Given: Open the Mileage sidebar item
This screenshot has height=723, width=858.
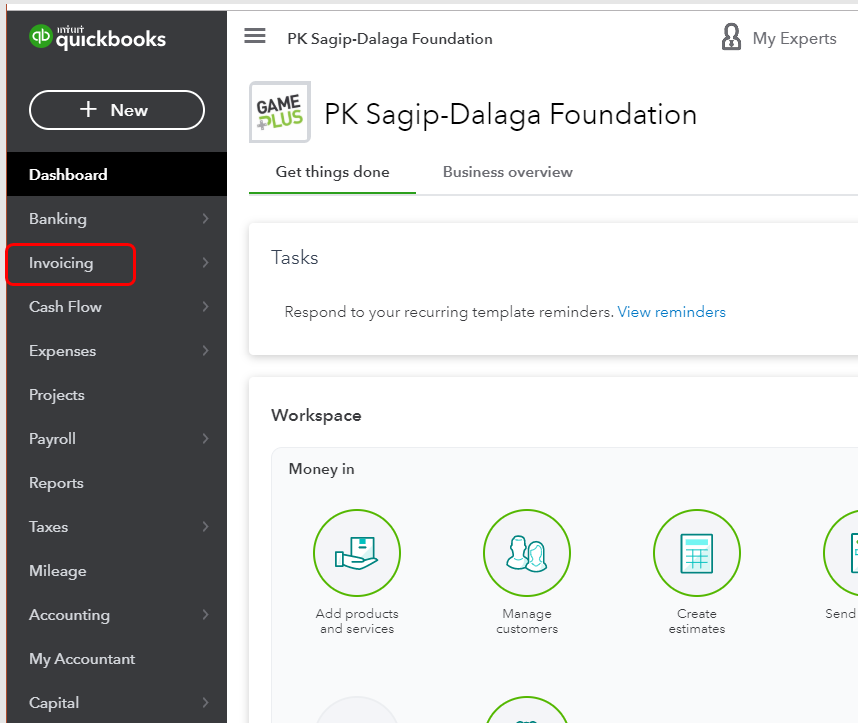Looking at the screenshot, I should [x=58, y=571].
